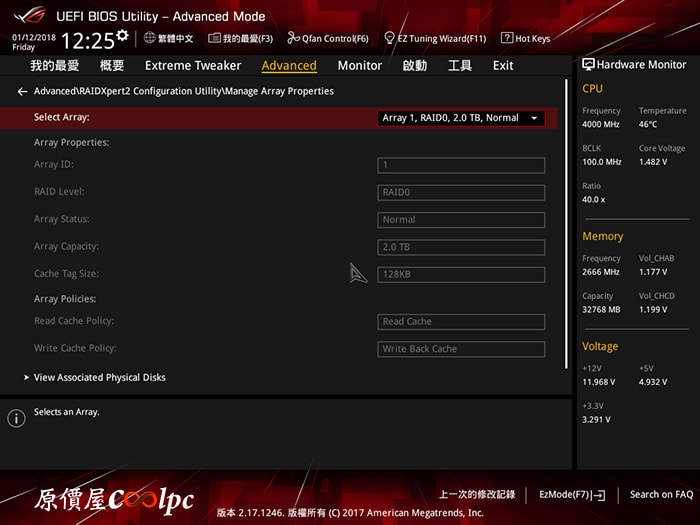
Task: Click the info icon in the help area
Action: pos(17,419)
